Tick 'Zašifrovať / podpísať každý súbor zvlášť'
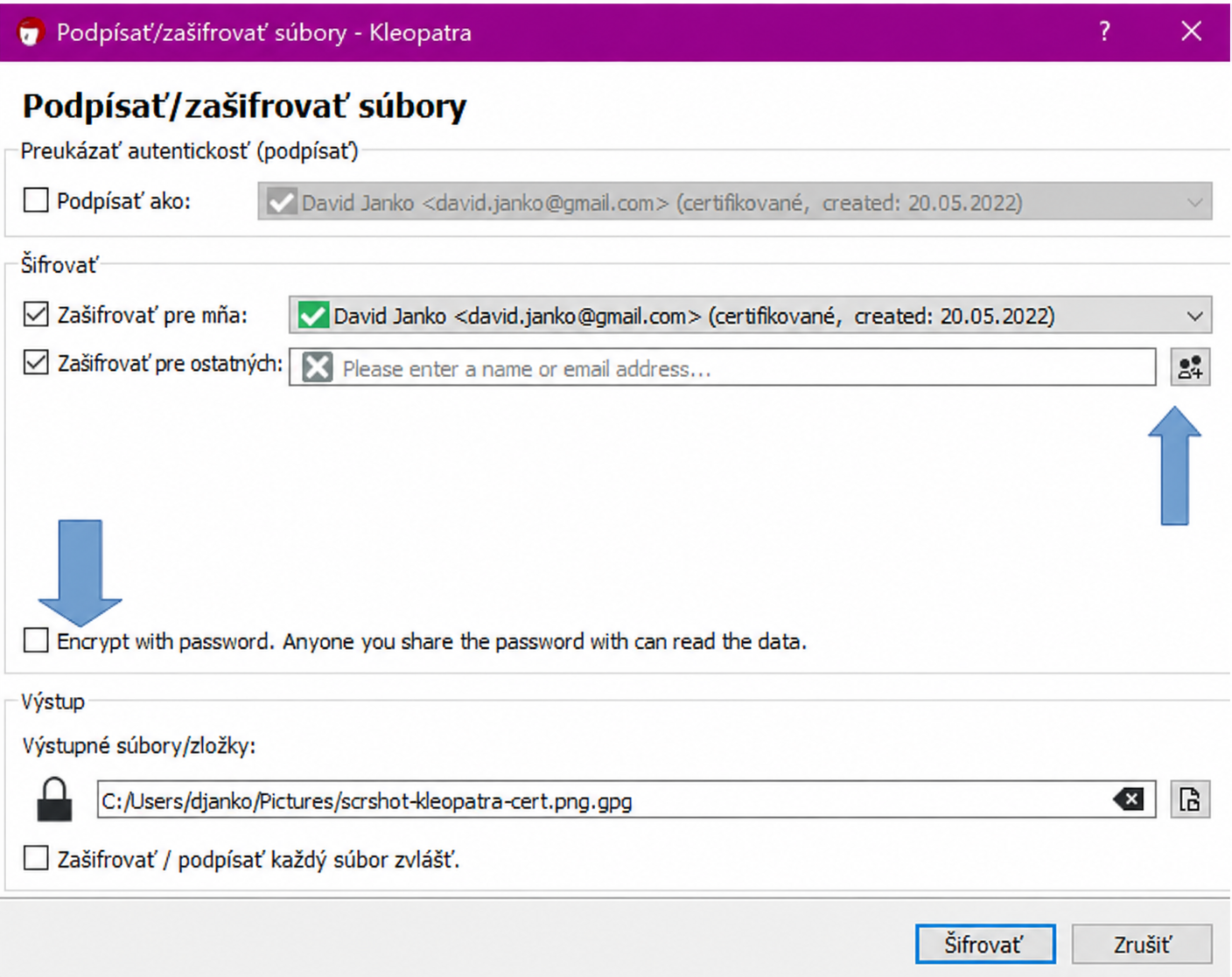The width and height of the screenshot is (1232, 977). 36,858
